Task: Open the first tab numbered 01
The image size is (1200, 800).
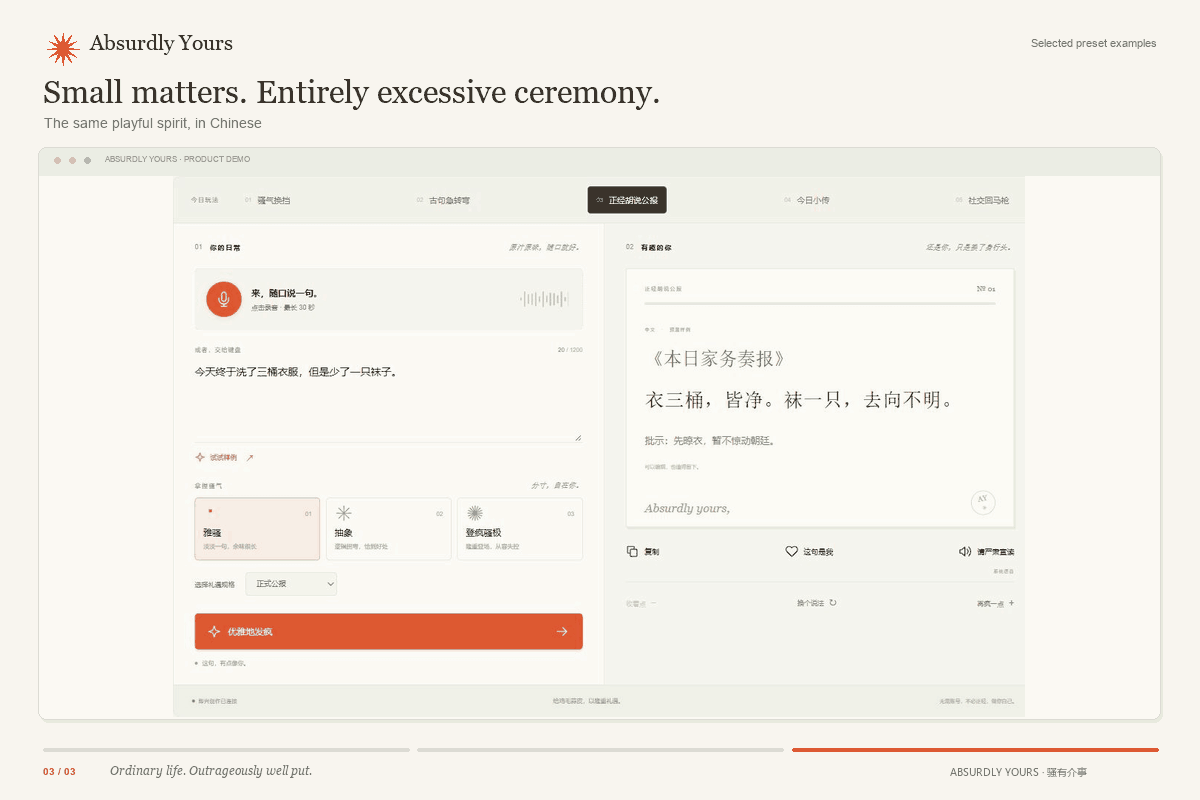Action: point(267,200)
